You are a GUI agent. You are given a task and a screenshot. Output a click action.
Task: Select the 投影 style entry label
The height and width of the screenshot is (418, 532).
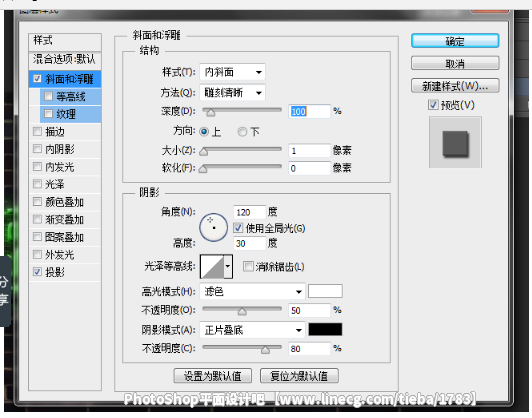[x=55, y=272]
